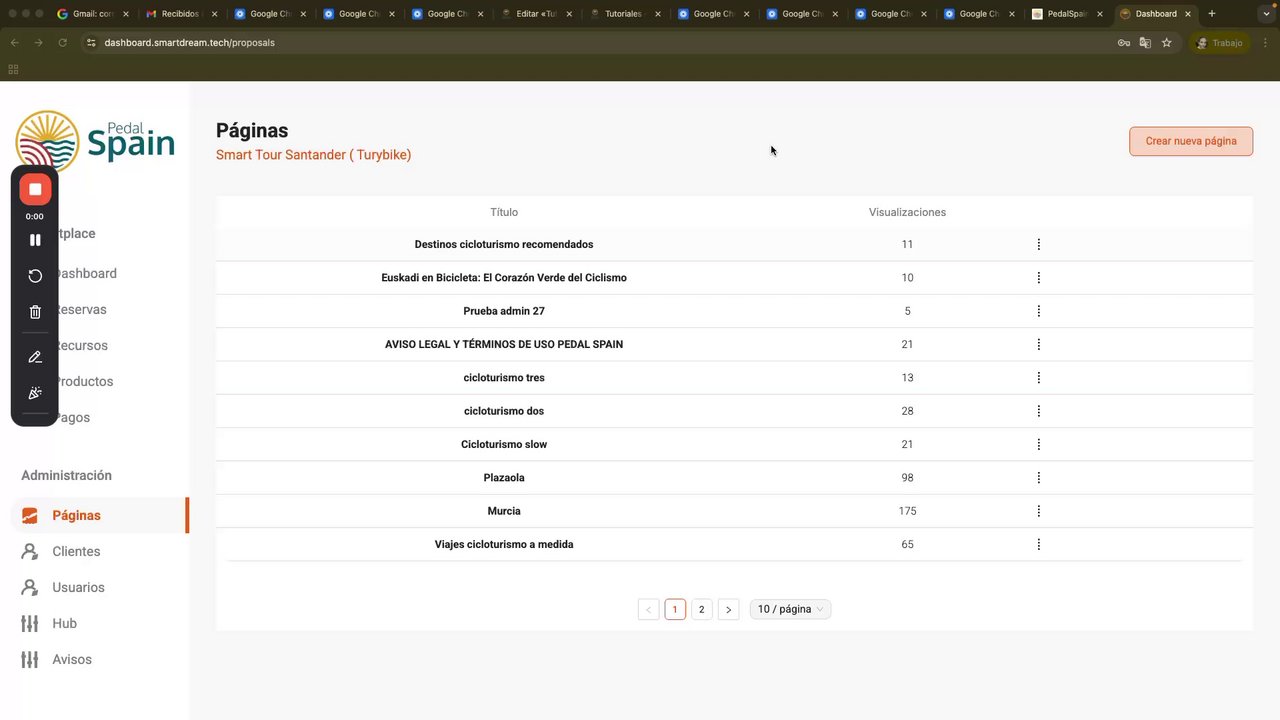Open options menu for the Murcia row
The image size is (1280, 720).
(1038, 511)
